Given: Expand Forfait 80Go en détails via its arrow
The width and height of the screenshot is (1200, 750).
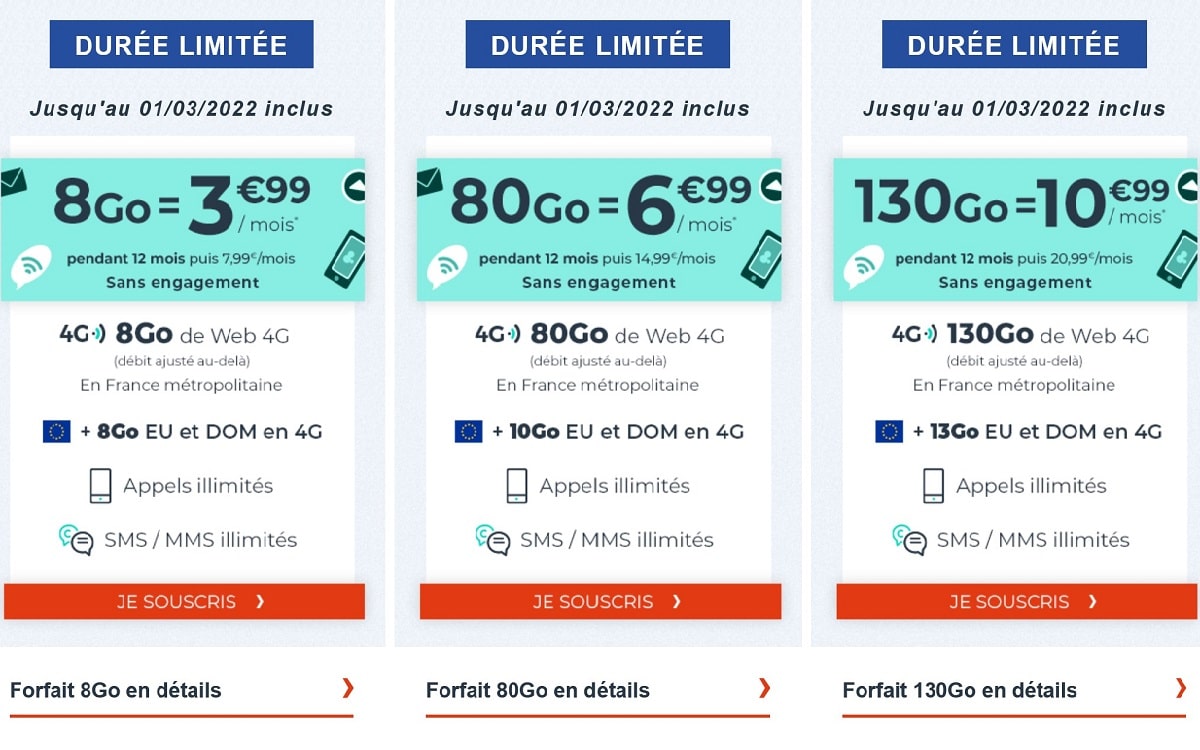Looking at the screenshot, I should 765,690.
